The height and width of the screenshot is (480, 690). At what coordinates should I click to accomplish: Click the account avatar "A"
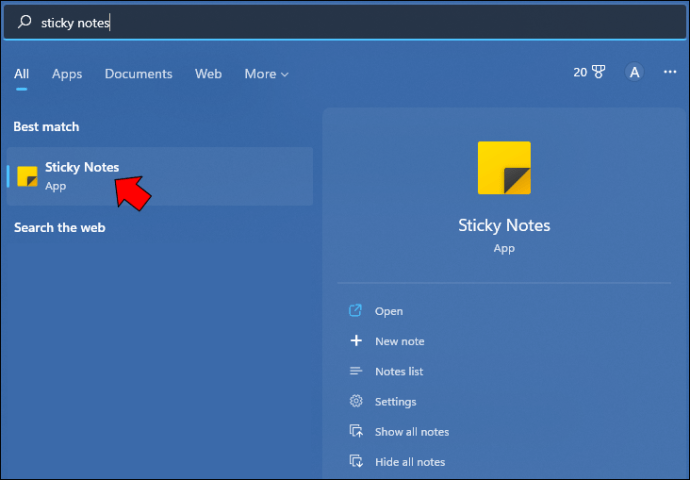click(x=634, y=72)
